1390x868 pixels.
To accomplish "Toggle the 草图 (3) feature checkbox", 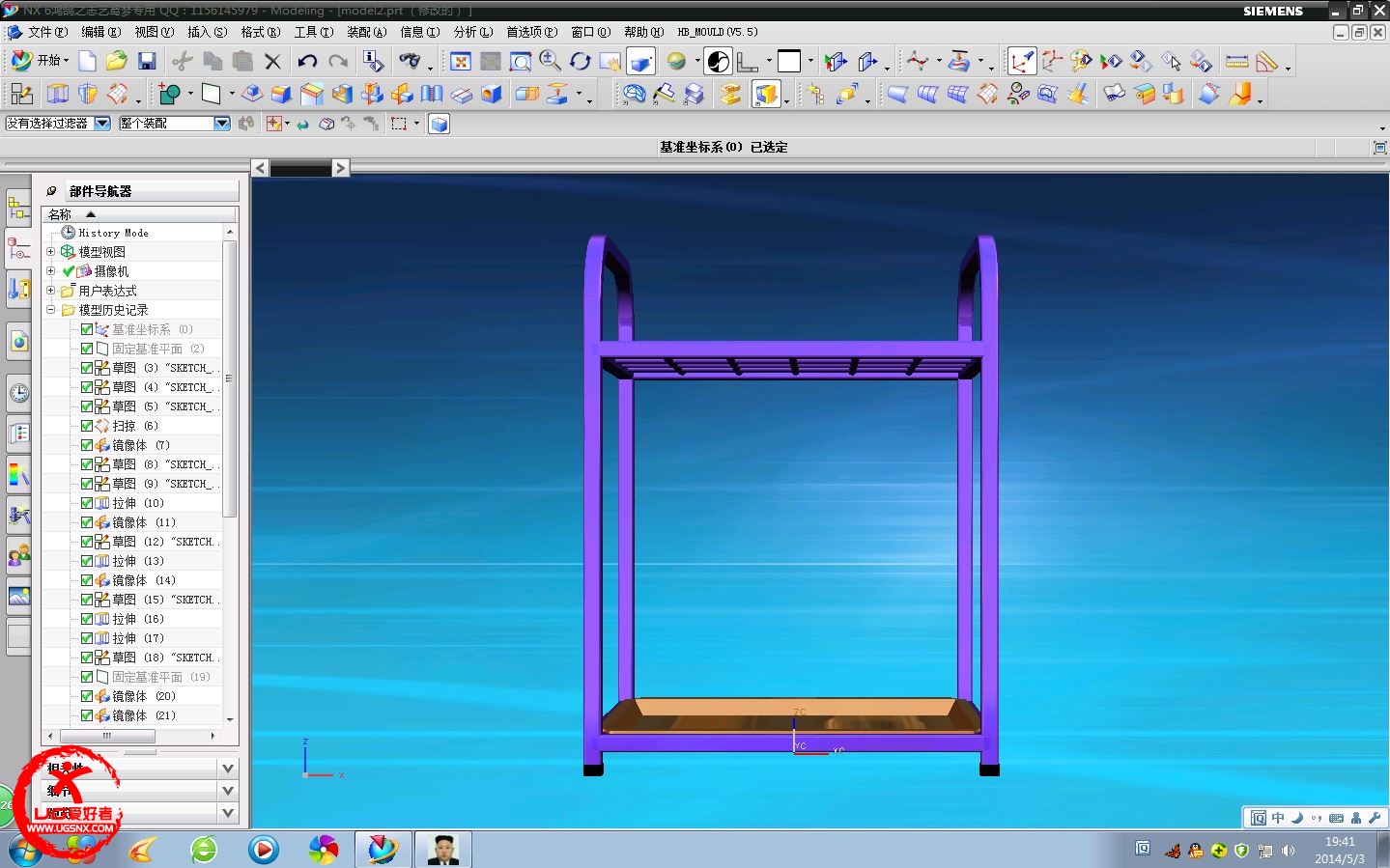I will tap(87, 368).
